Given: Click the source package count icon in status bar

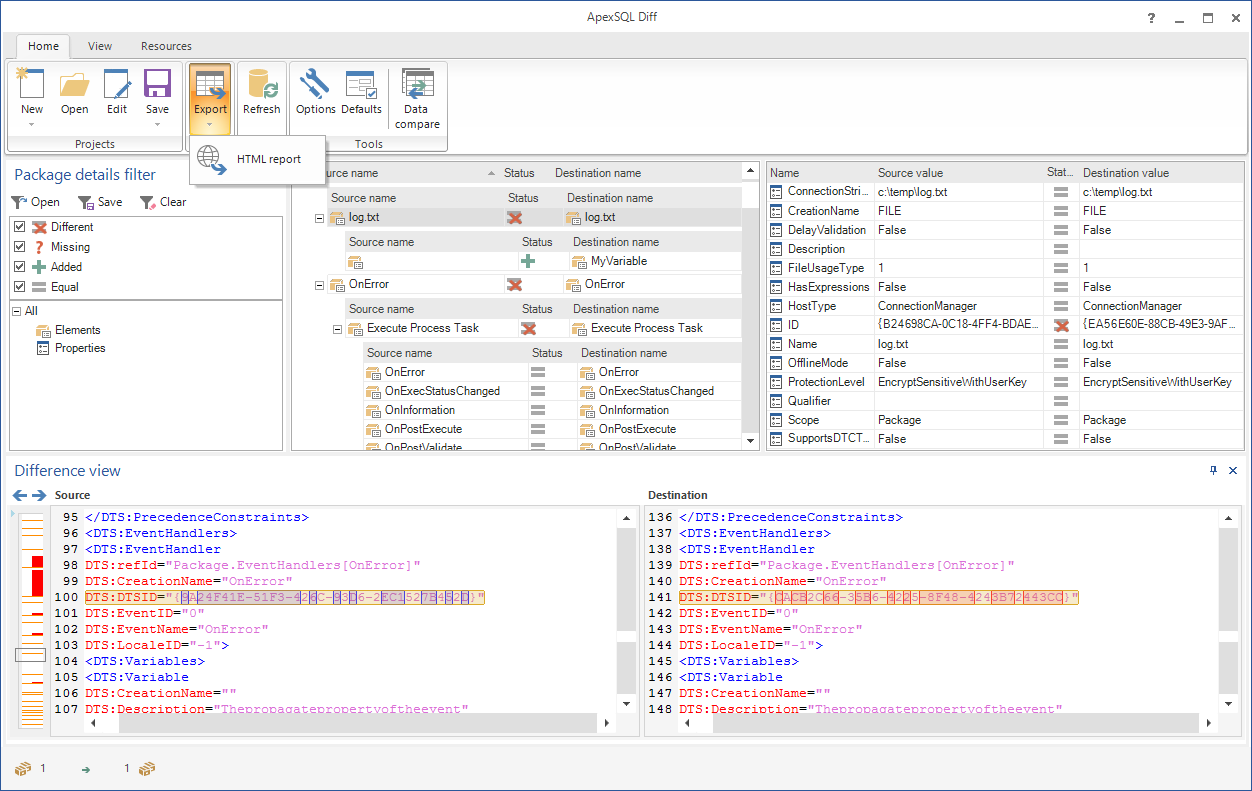Looking at the screenshot, I should click(x=22, y=769).
